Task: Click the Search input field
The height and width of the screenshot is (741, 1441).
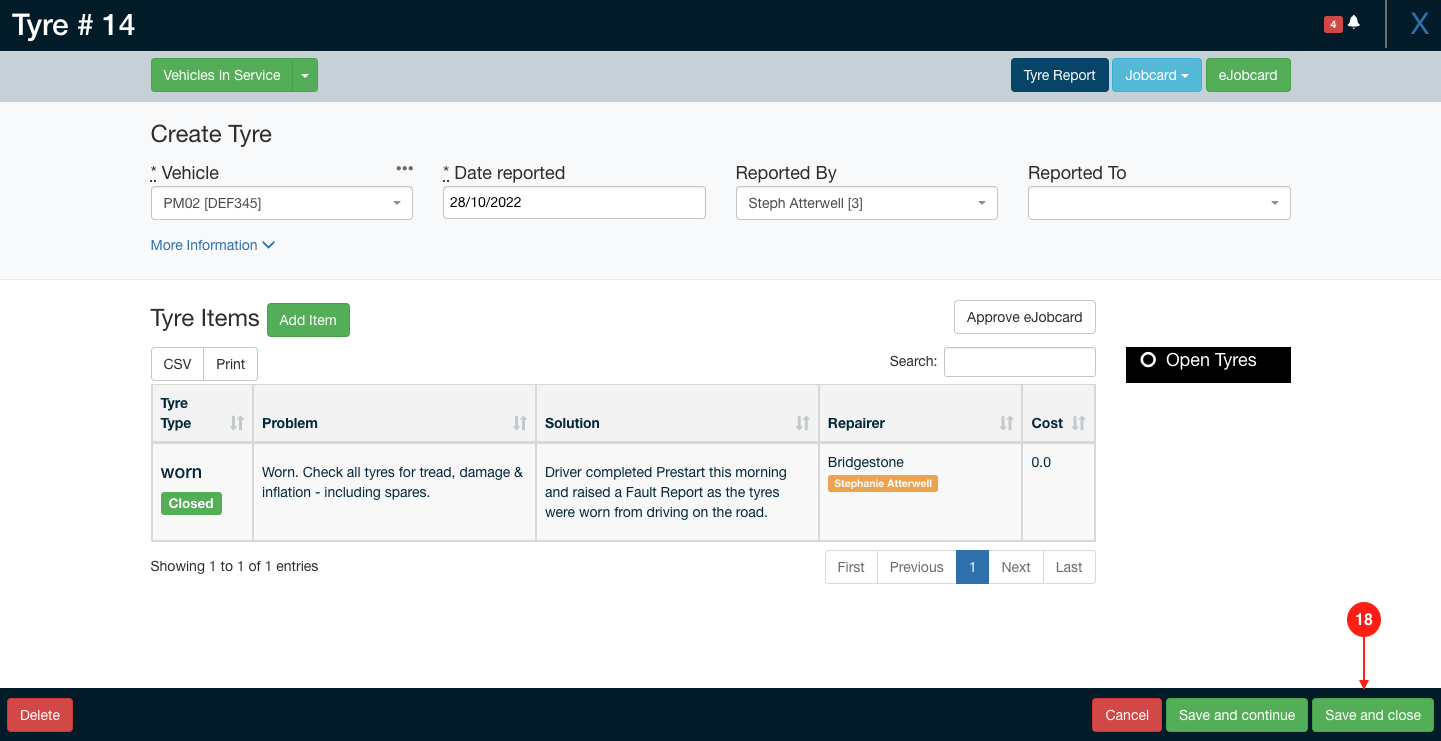Action: [1019, 362]
